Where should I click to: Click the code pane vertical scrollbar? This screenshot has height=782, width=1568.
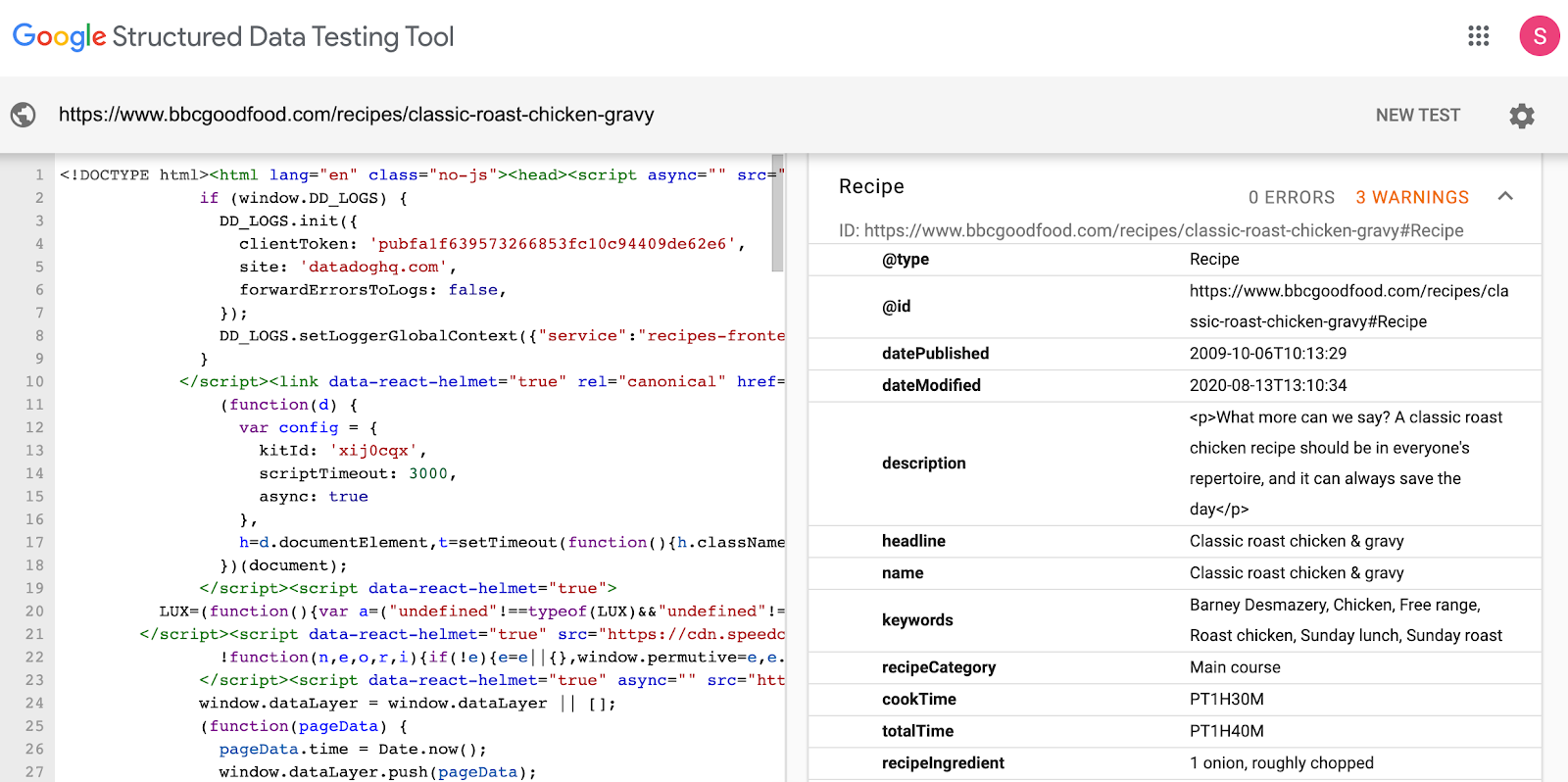point(777,212)
